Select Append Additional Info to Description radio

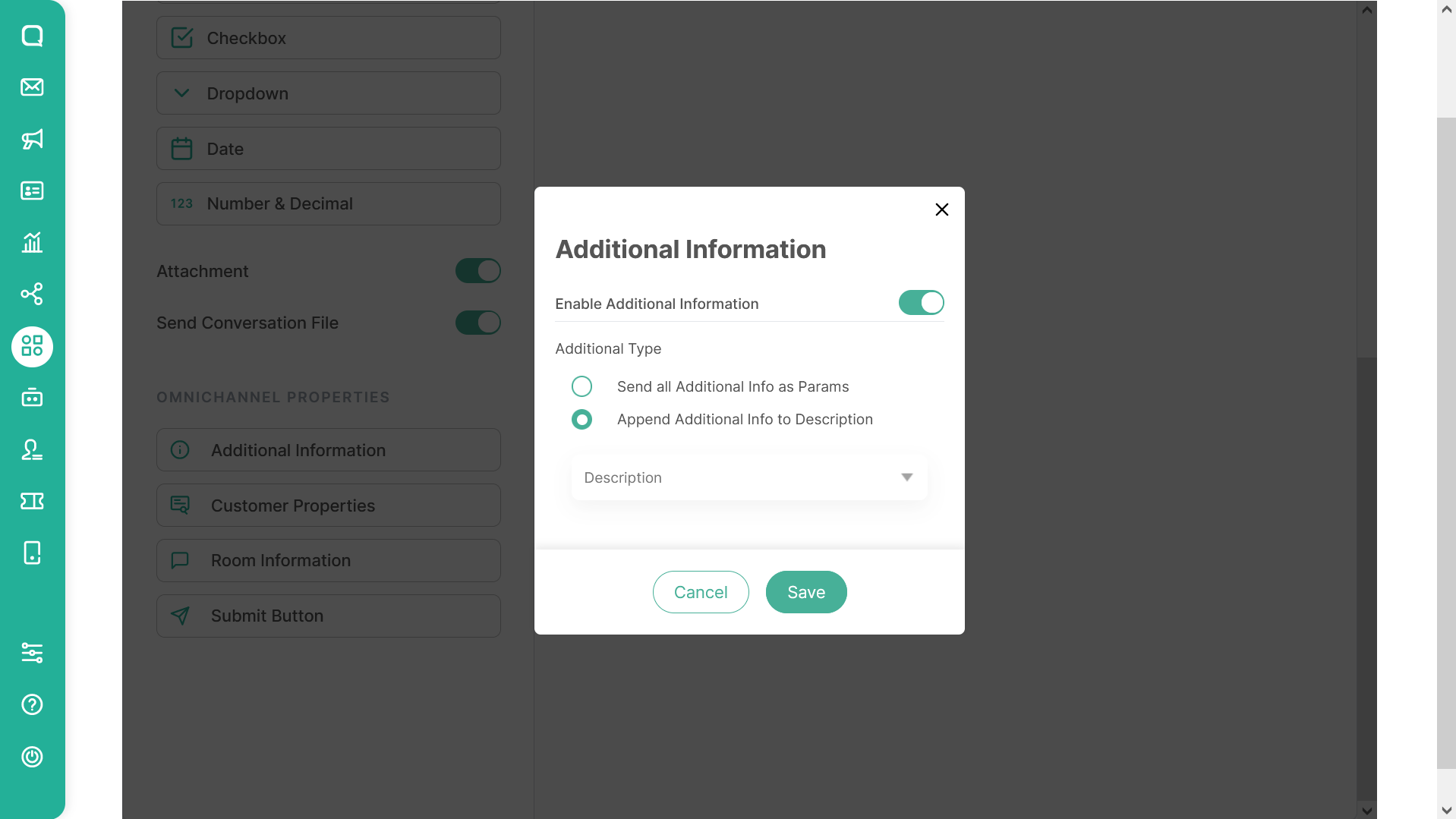(x=581, y=419)
